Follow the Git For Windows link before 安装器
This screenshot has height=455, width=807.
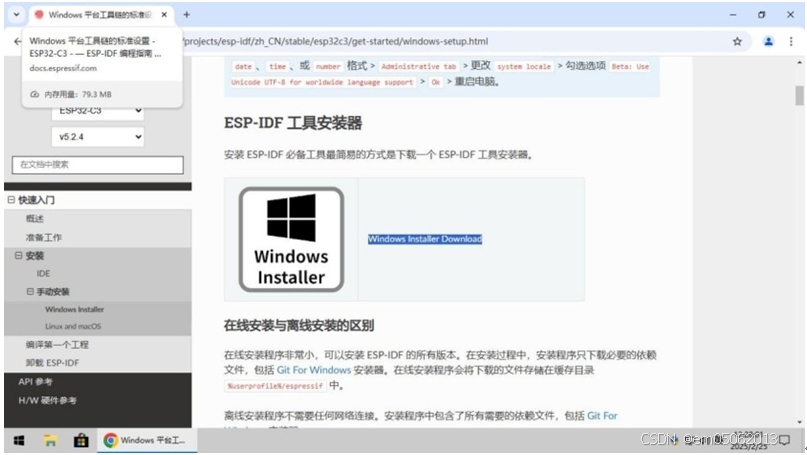pos(314,370)
